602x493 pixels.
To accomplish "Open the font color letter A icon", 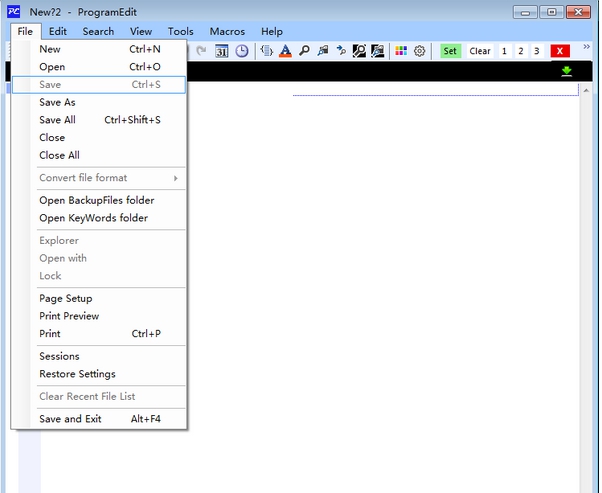I will point(285,51).
